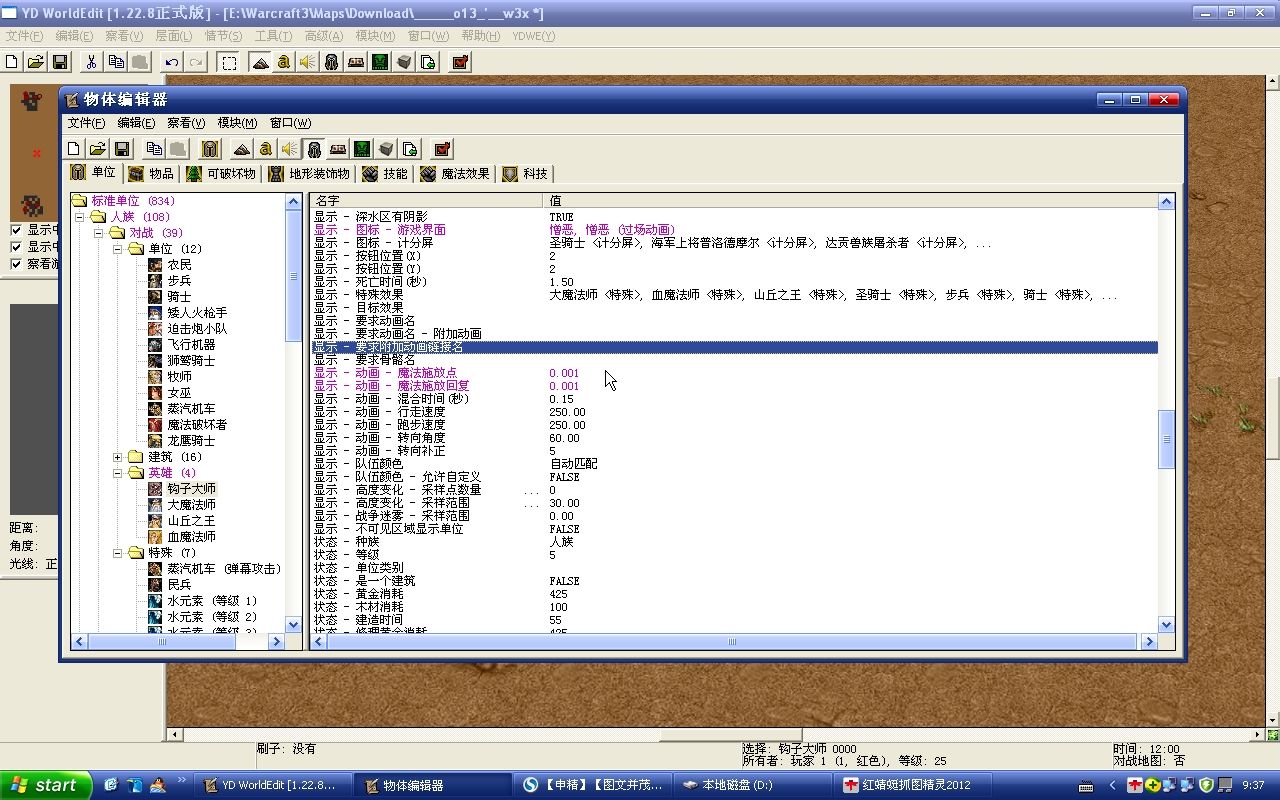
Task: Collapse the 人族 (108) tree node
Action: coord(79,217)
